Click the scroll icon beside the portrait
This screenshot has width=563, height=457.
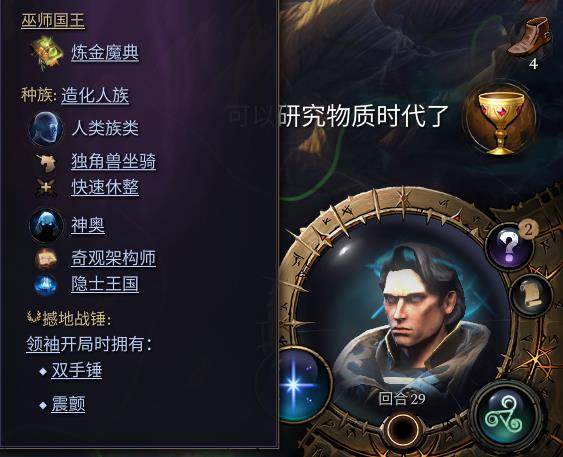(531, 294)
